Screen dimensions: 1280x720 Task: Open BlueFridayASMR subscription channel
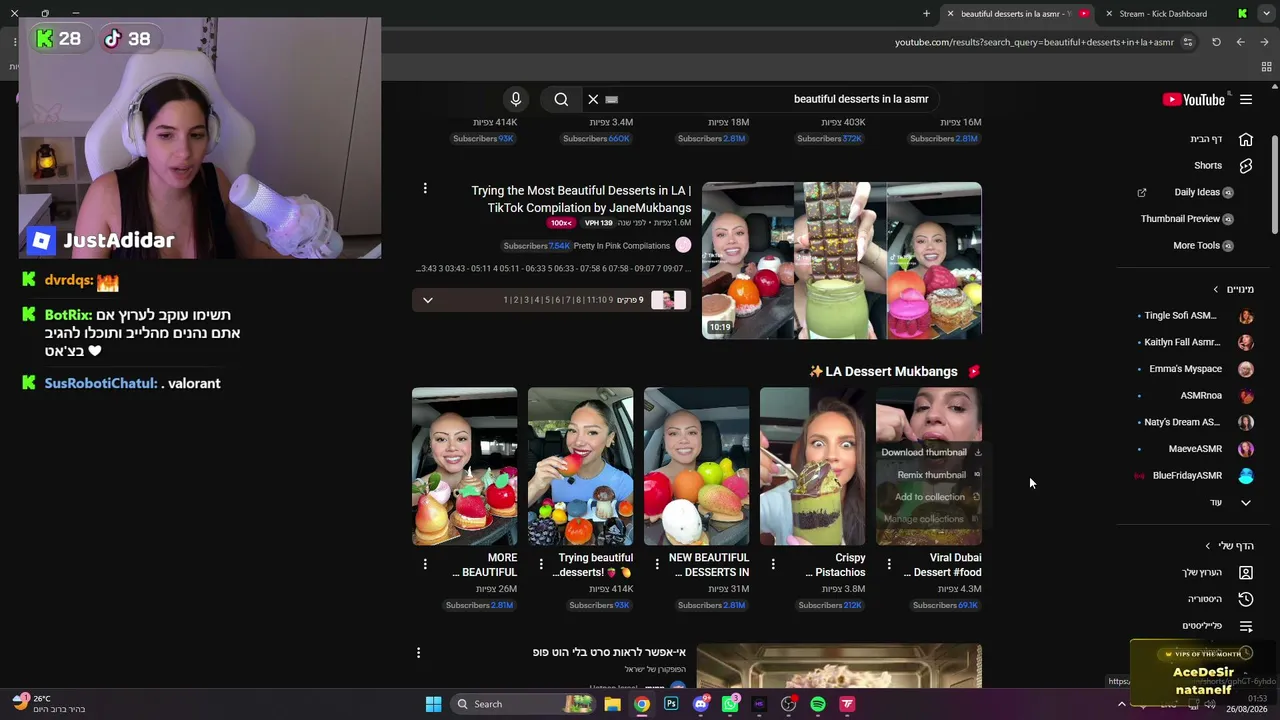(1195, 476)
